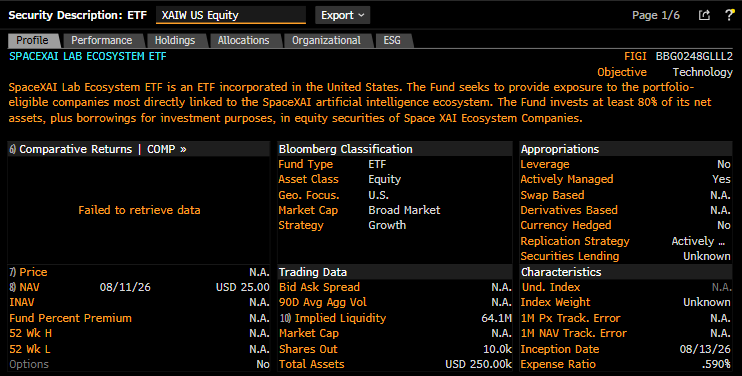This screenshot has height=376, width=742.
Task: Click the Price link numbered 7
Action: pos(28,272)
